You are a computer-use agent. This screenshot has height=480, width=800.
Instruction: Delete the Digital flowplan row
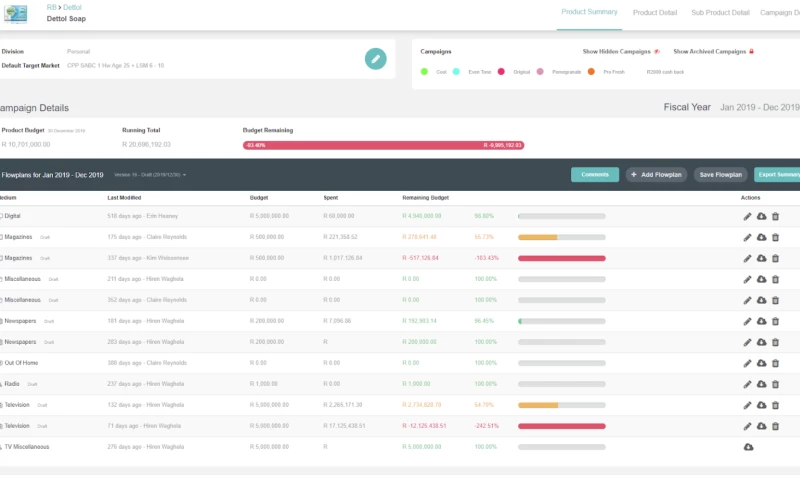(x=775, y=217)
